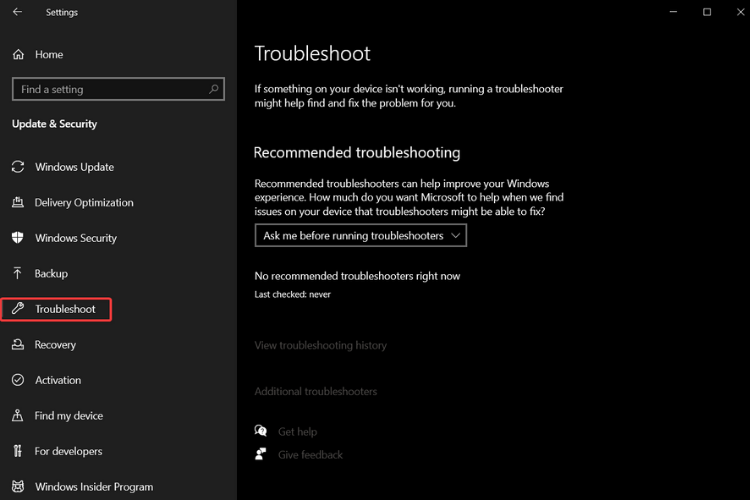Open Additional troubleshooters link

pyautogui.click(x=316, y=391)
